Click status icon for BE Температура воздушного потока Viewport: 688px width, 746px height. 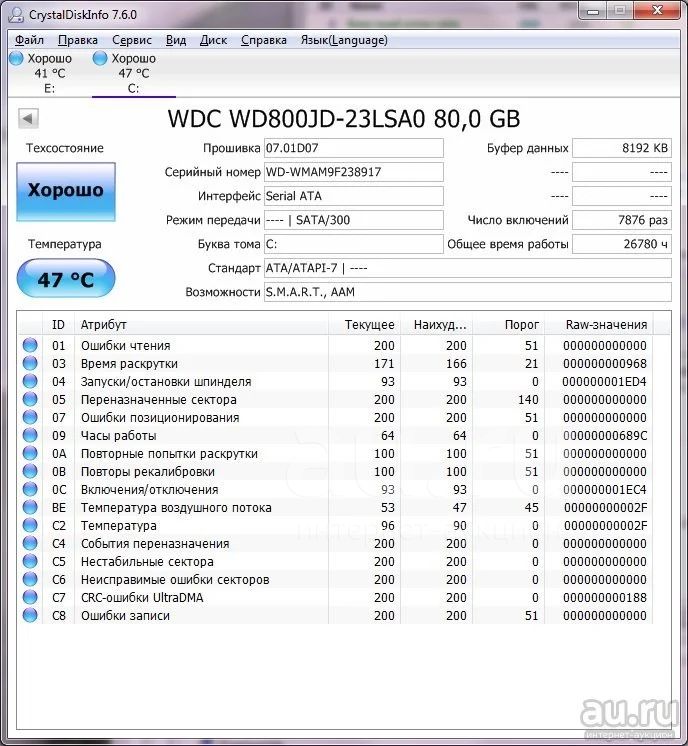pos(30,507)
